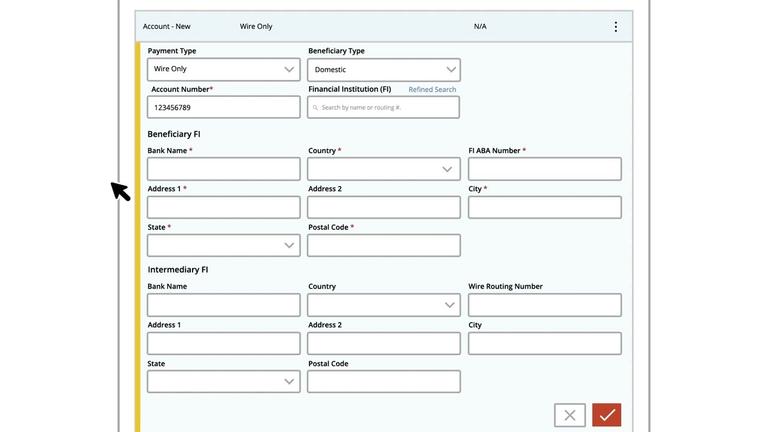This screenshot has width=768, height=432.
Task: Click the Beneficiary FI Address 1 field
Action: point(223,207)
